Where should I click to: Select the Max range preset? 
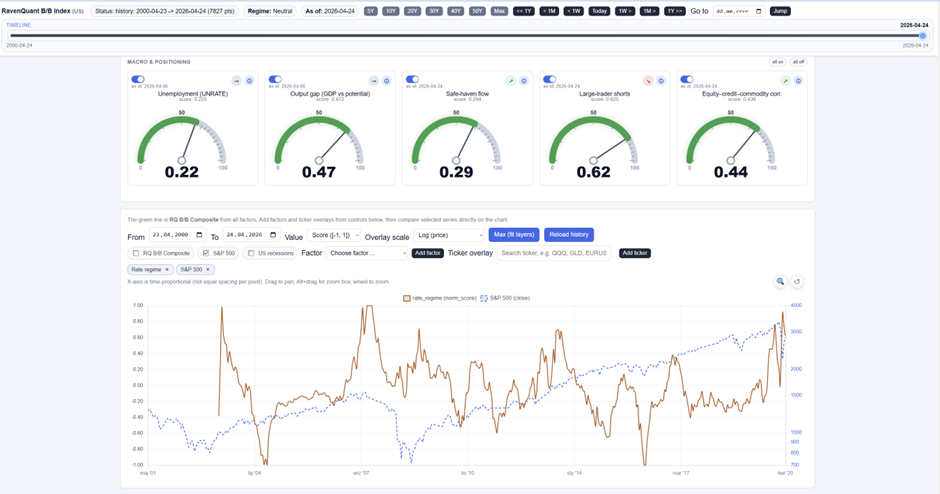coord(500,11)
